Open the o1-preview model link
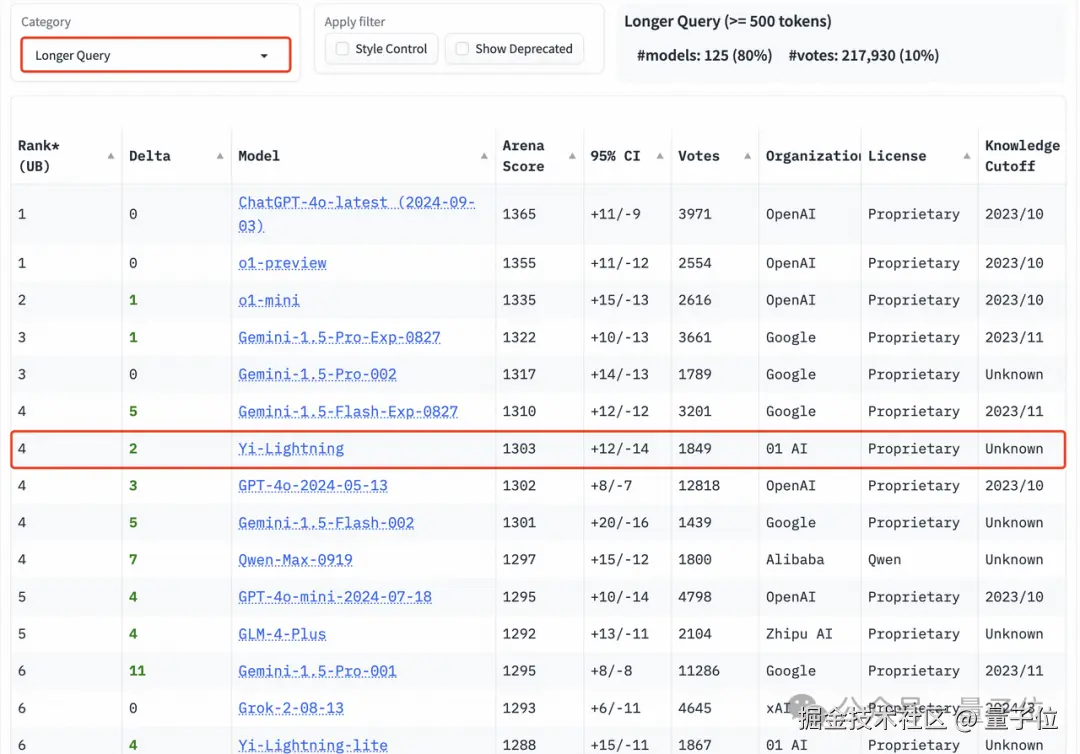This screenshot has height=754, width=1080. coord(282,263)
